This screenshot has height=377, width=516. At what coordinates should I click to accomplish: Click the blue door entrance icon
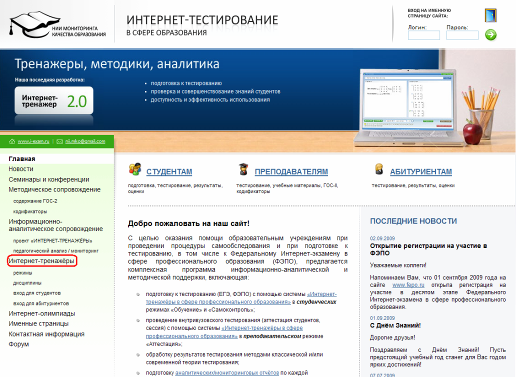tap(491, 15)
